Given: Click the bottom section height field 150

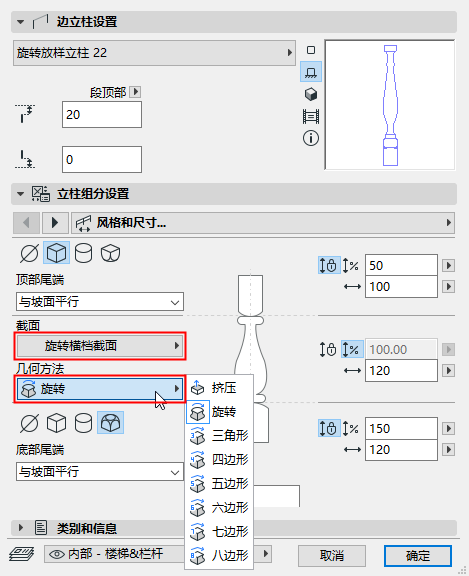Looking at the screenshot, I should coord(401,428).
